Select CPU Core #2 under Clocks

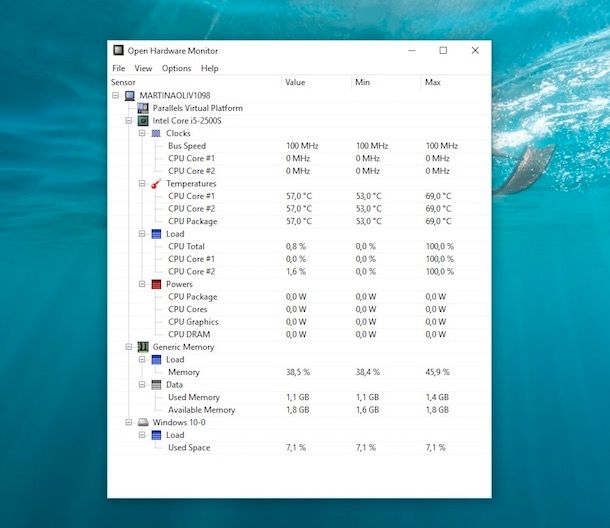click(299, 171)
